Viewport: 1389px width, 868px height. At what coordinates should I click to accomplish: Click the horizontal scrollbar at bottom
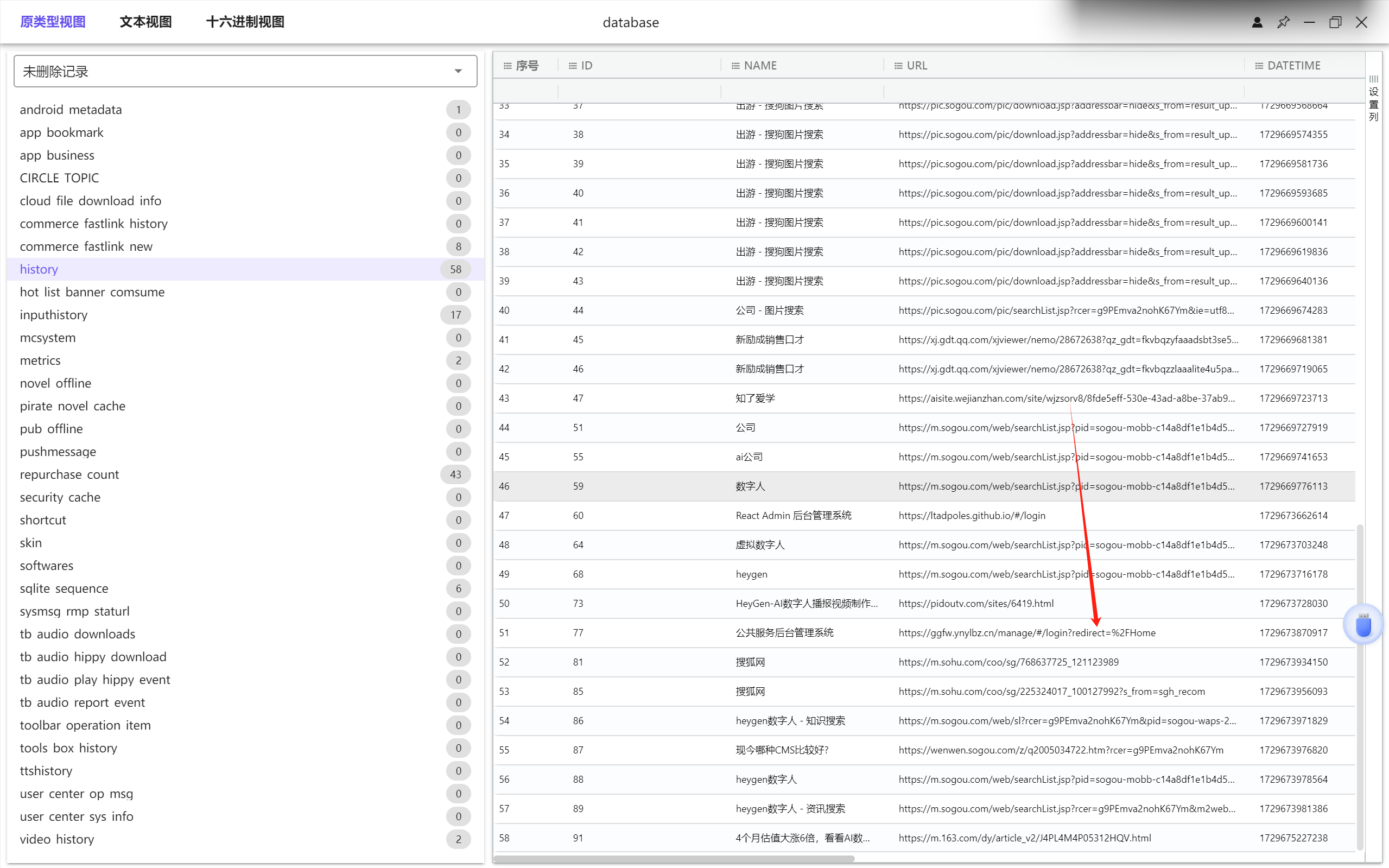coord(674,858)
